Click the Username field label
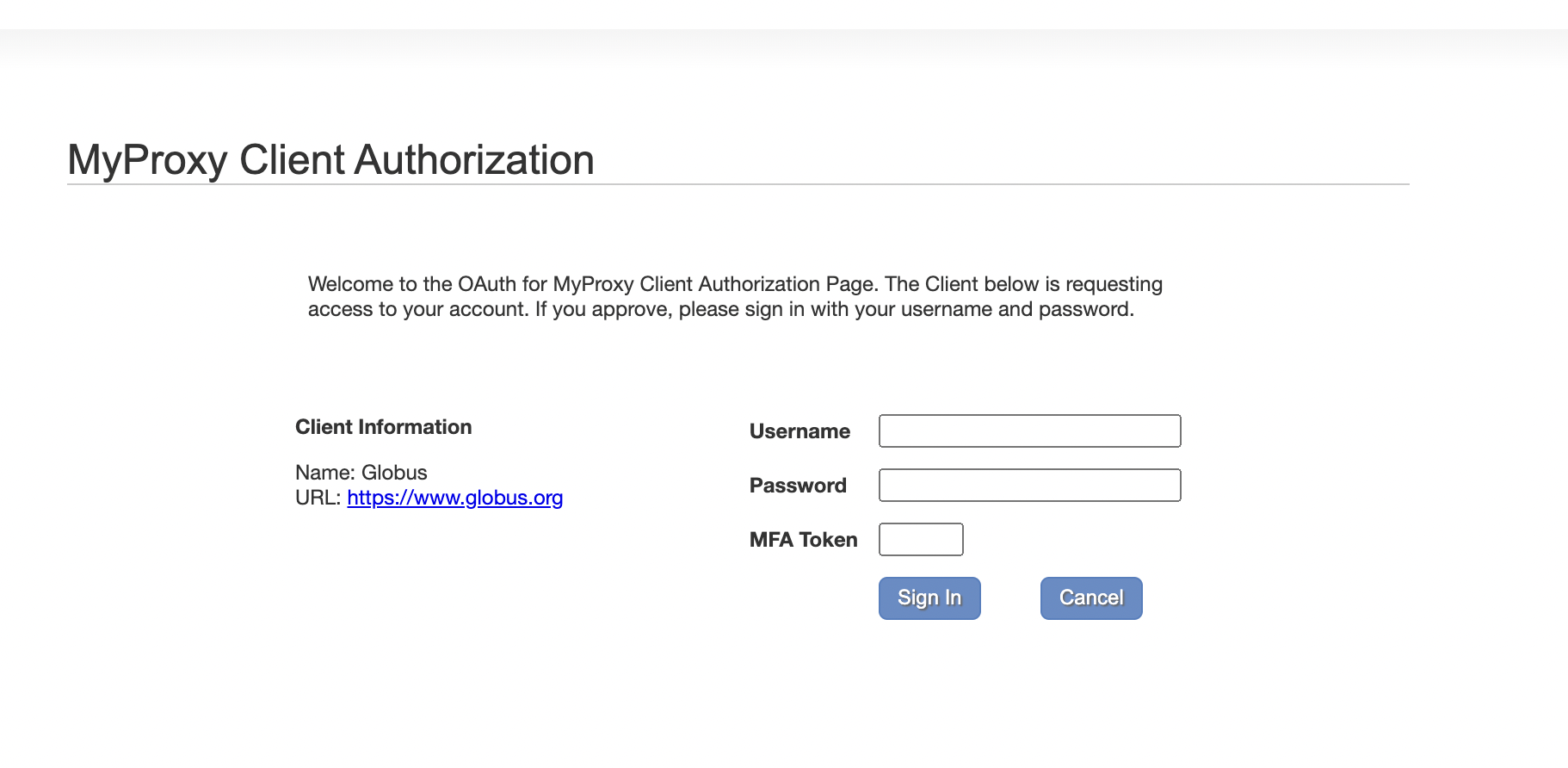1568x768 pixels. (x=799, y=431)
